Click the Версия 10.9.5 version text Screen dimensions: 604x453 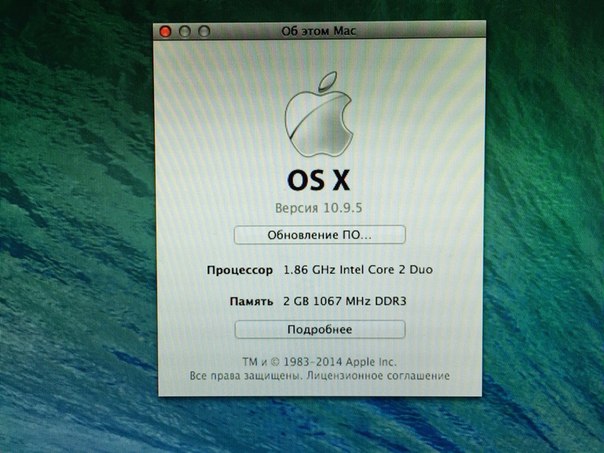319,208
